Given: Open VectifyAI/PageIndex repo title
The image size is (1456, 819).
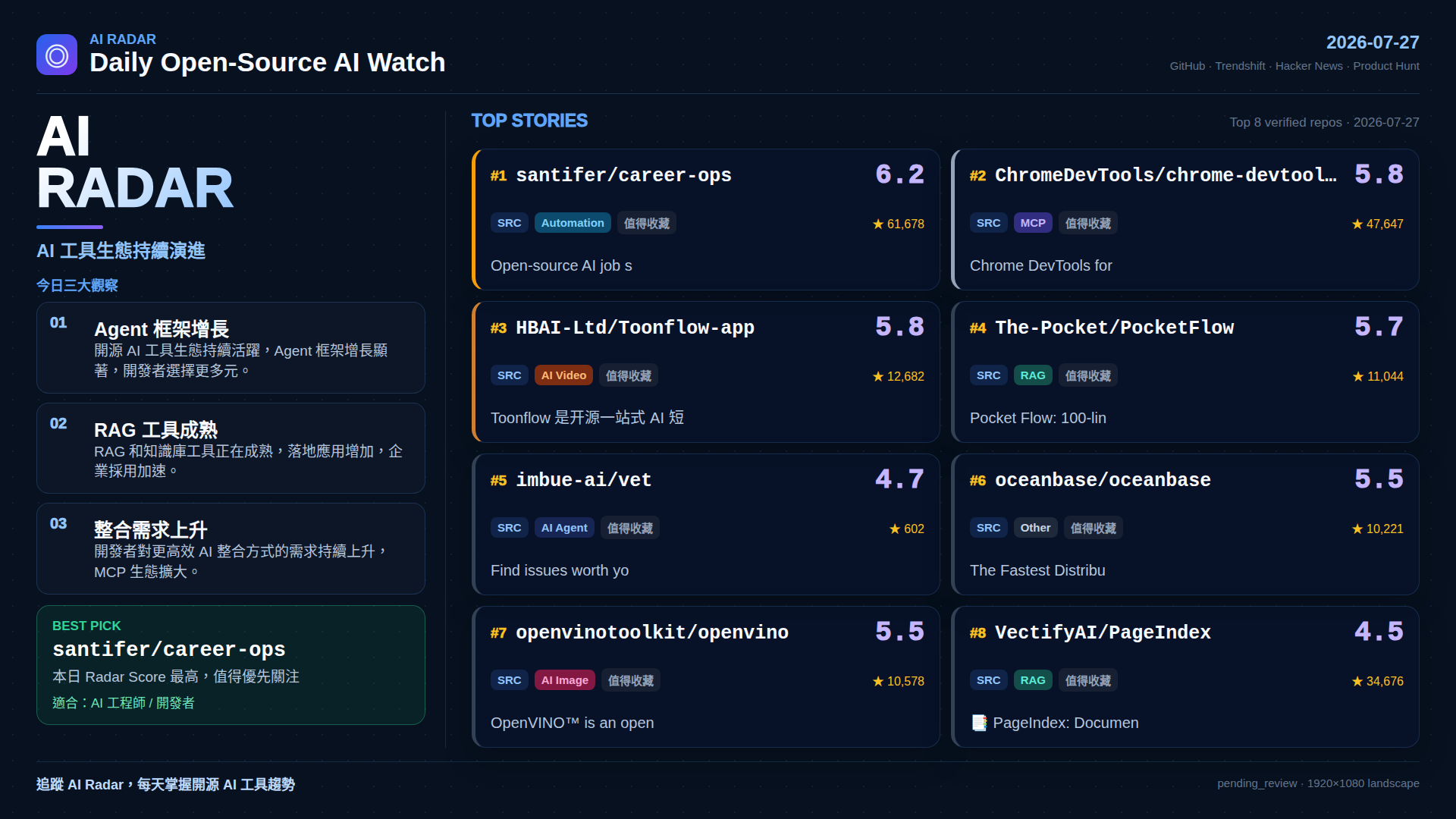Looking at the screenshot, I should click(1103, 632).
